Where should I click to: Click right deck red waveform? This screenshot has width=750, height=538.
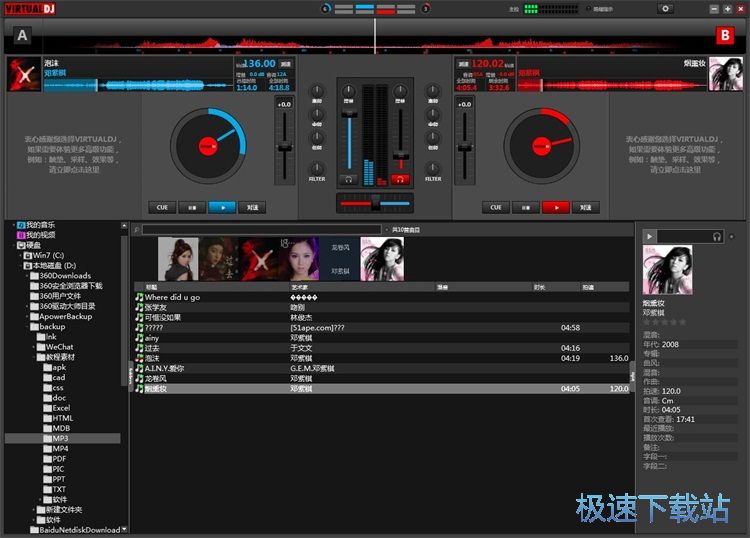pyautogui.click(x=611, y=86)
